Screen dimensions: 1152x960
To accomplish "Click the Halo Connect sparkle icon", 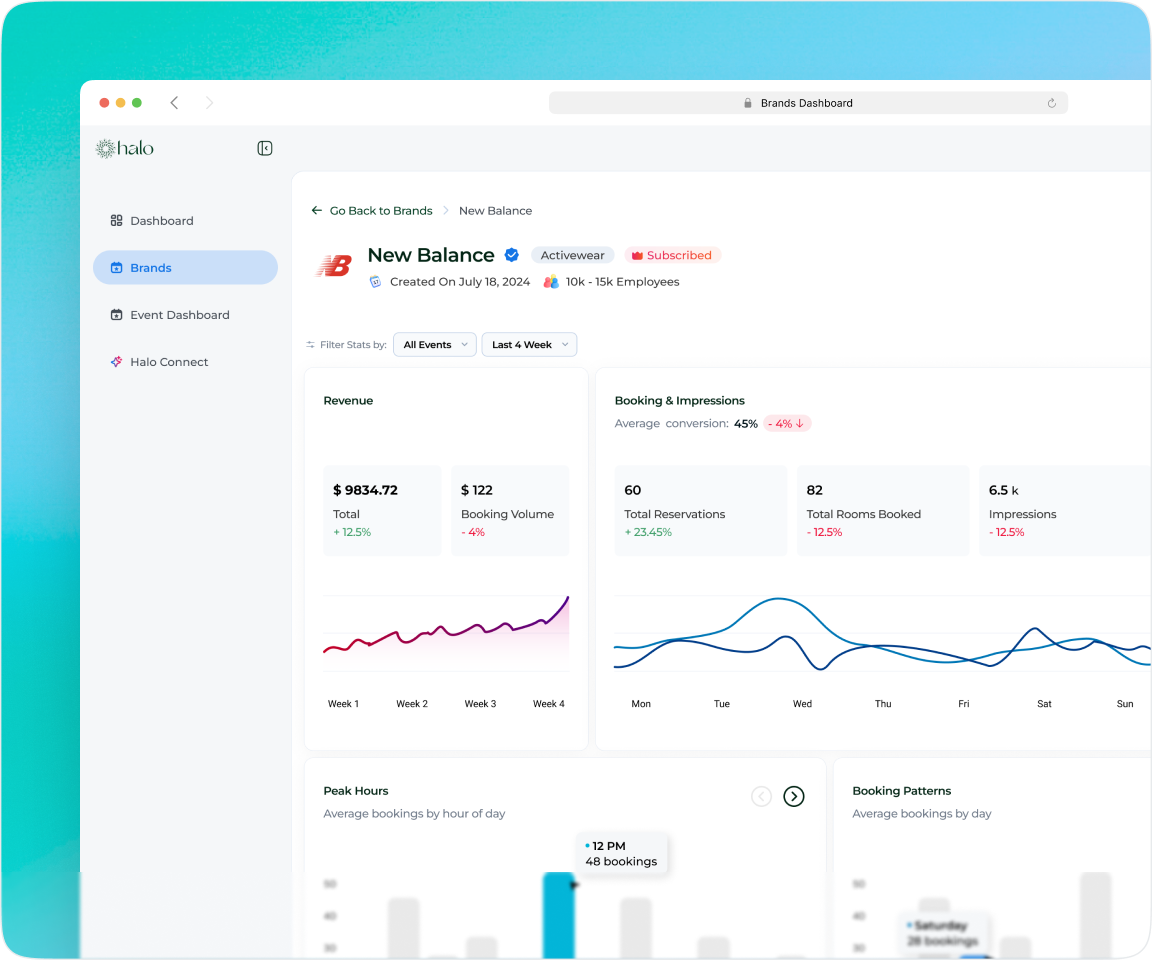I will (116, 361).
